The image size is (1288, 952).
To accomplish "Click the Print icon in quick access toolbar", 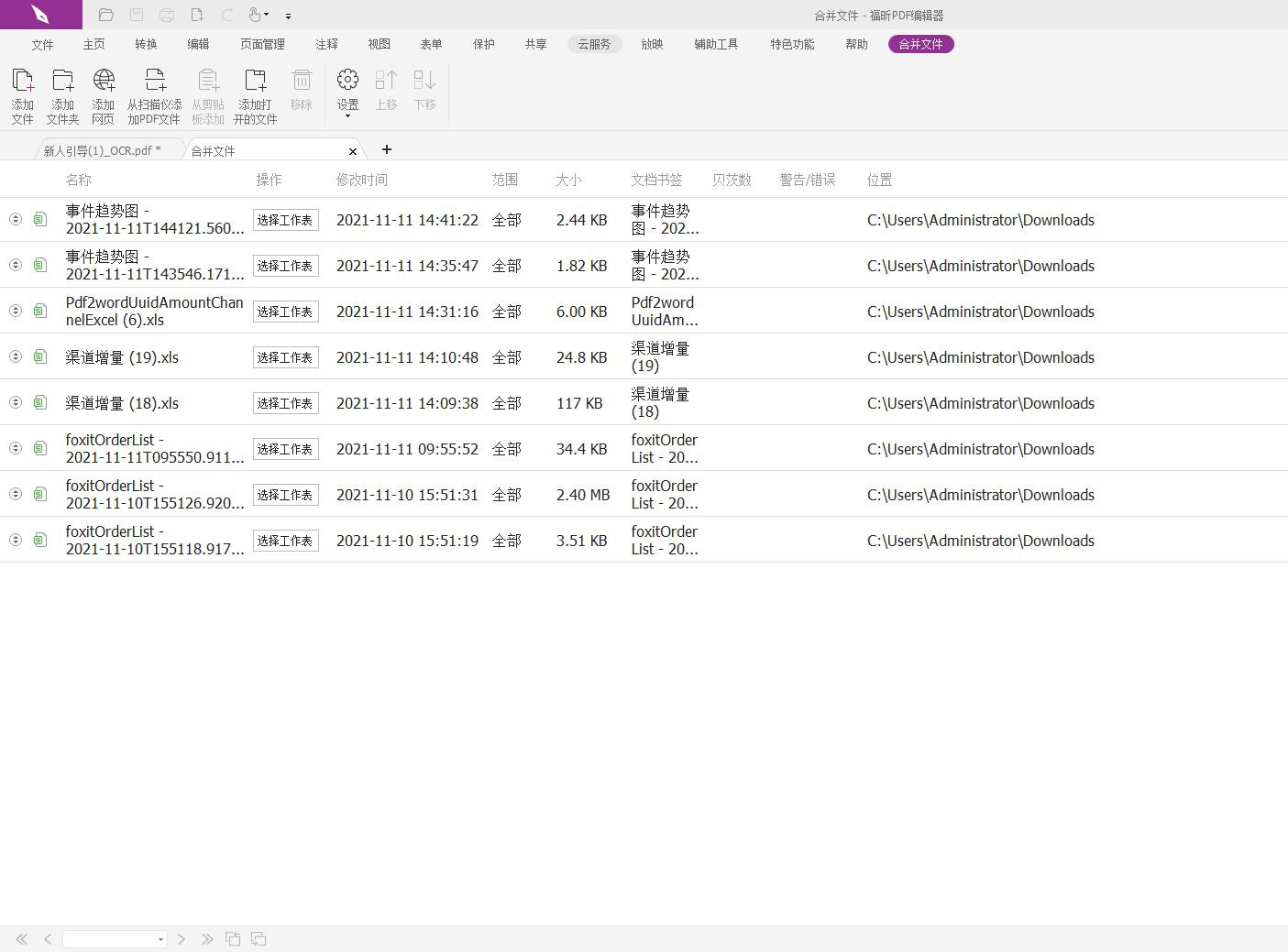I will point(166,14).
